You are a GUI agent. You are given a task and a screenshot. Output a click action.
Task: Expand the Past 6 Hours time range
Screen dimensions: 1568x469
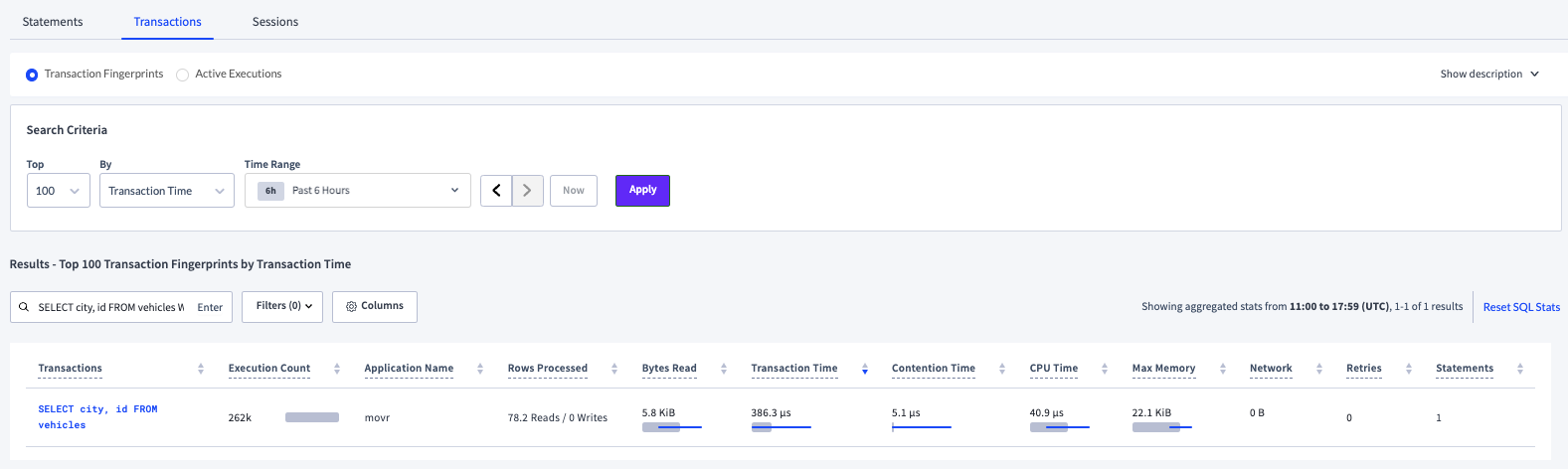tap(357, 191)
